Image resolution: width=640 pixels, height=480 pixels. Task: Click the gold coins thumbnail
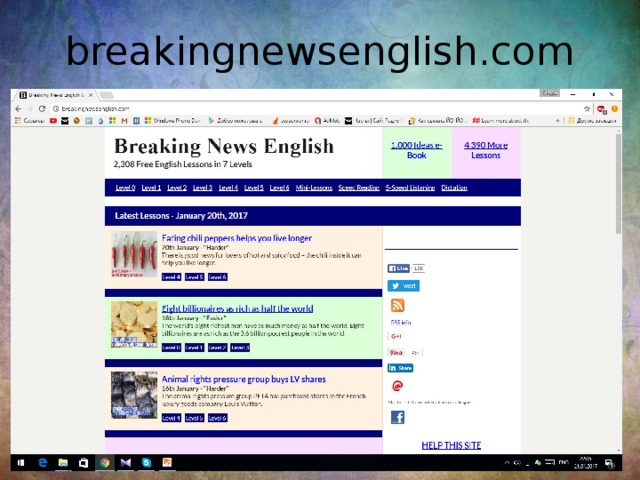click(134, 324)
